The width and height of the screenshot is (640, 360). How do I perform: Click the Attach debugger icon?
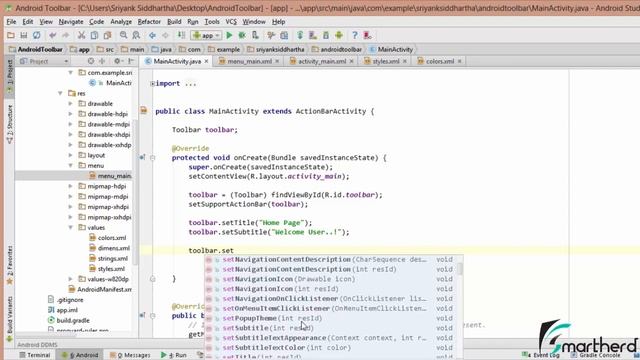pyautogui.click(x=255, y=36)
